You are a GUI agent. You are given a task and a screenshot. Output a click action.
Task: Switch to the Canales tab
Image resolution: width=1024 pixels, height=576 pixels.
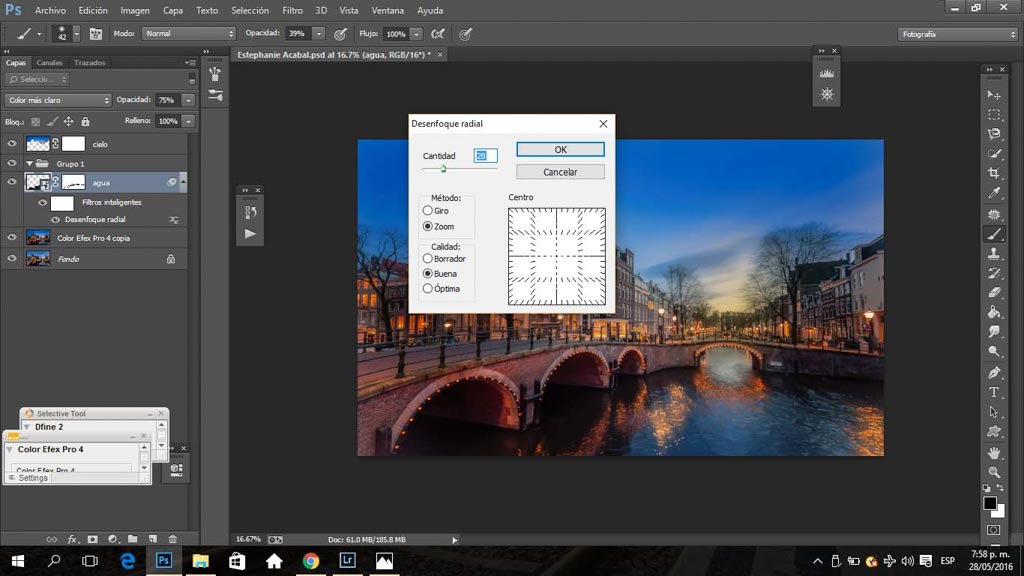point(49,63)
